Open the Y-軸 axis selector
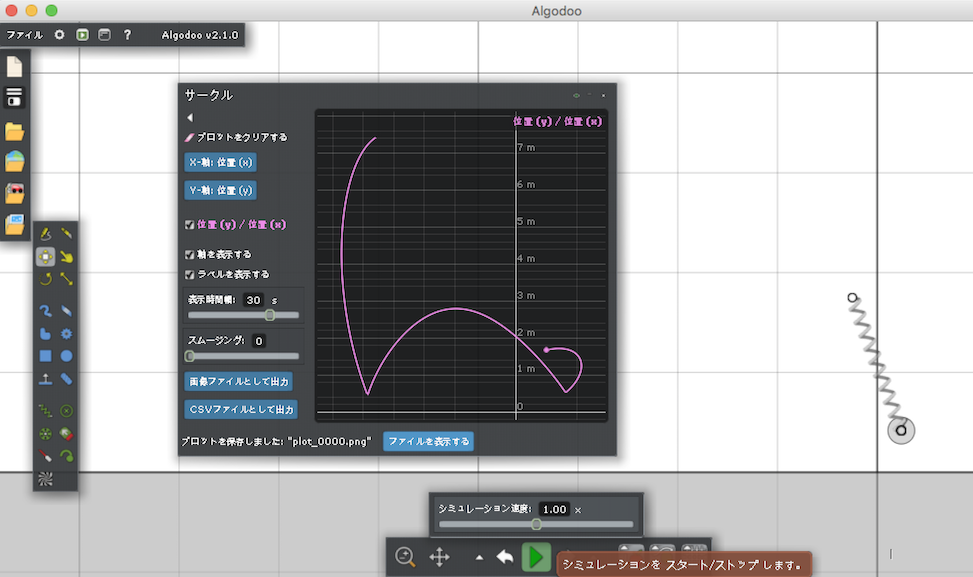This screenshot has width=973, height=577. (221, 190)
